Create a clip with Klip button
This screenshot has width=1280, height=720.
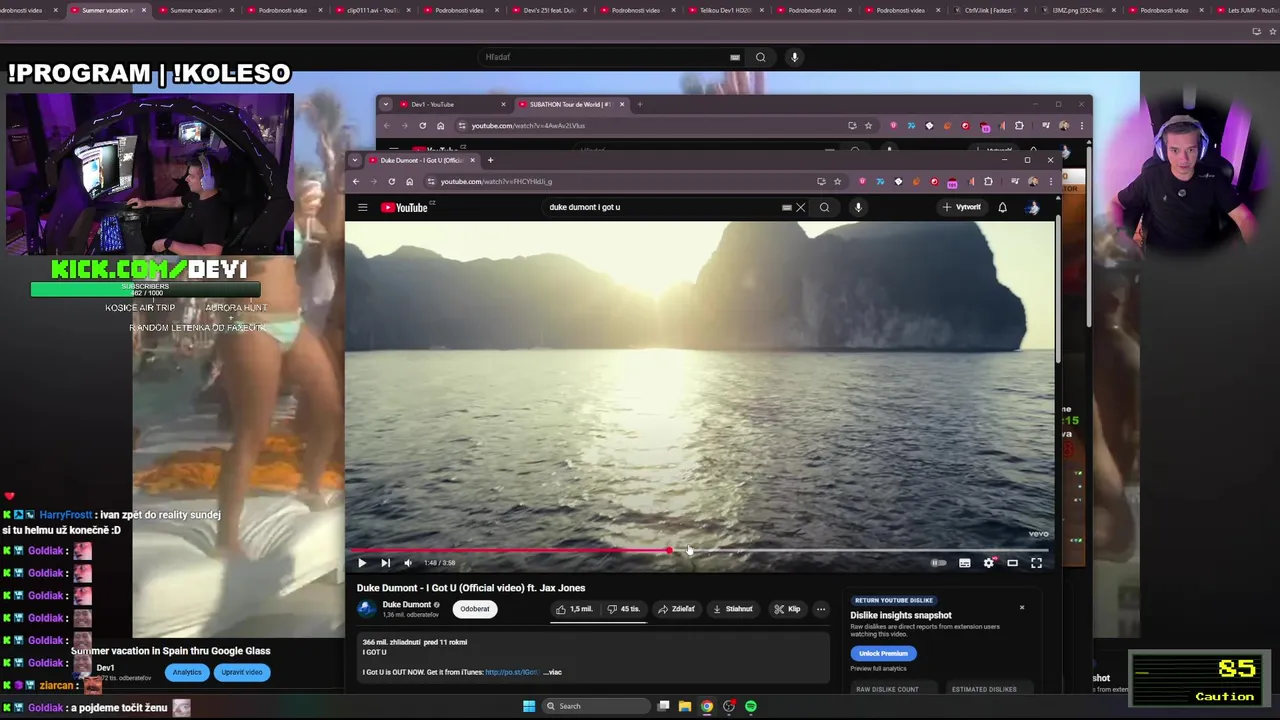click(787, 609)
